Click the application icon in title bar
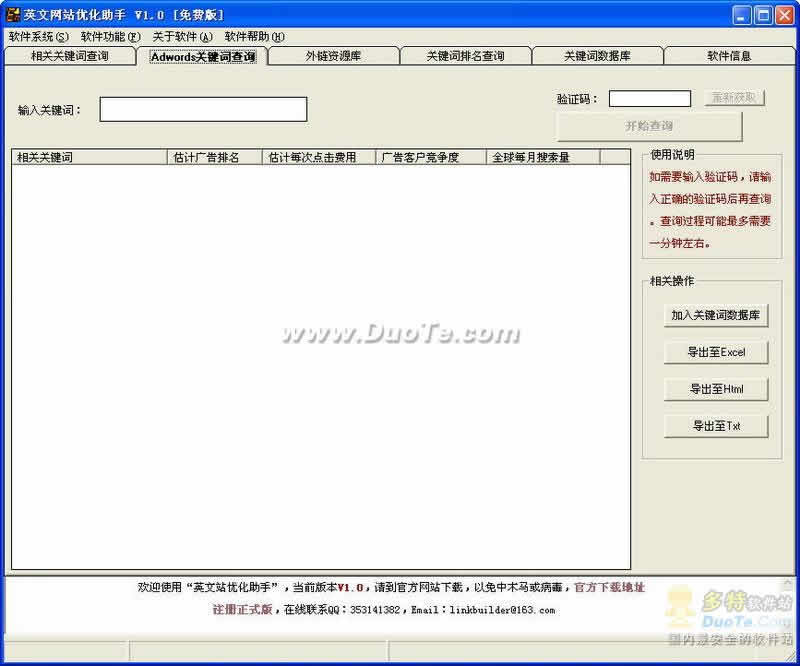Screen dimensions: 800x666 (x=13, y=15)
